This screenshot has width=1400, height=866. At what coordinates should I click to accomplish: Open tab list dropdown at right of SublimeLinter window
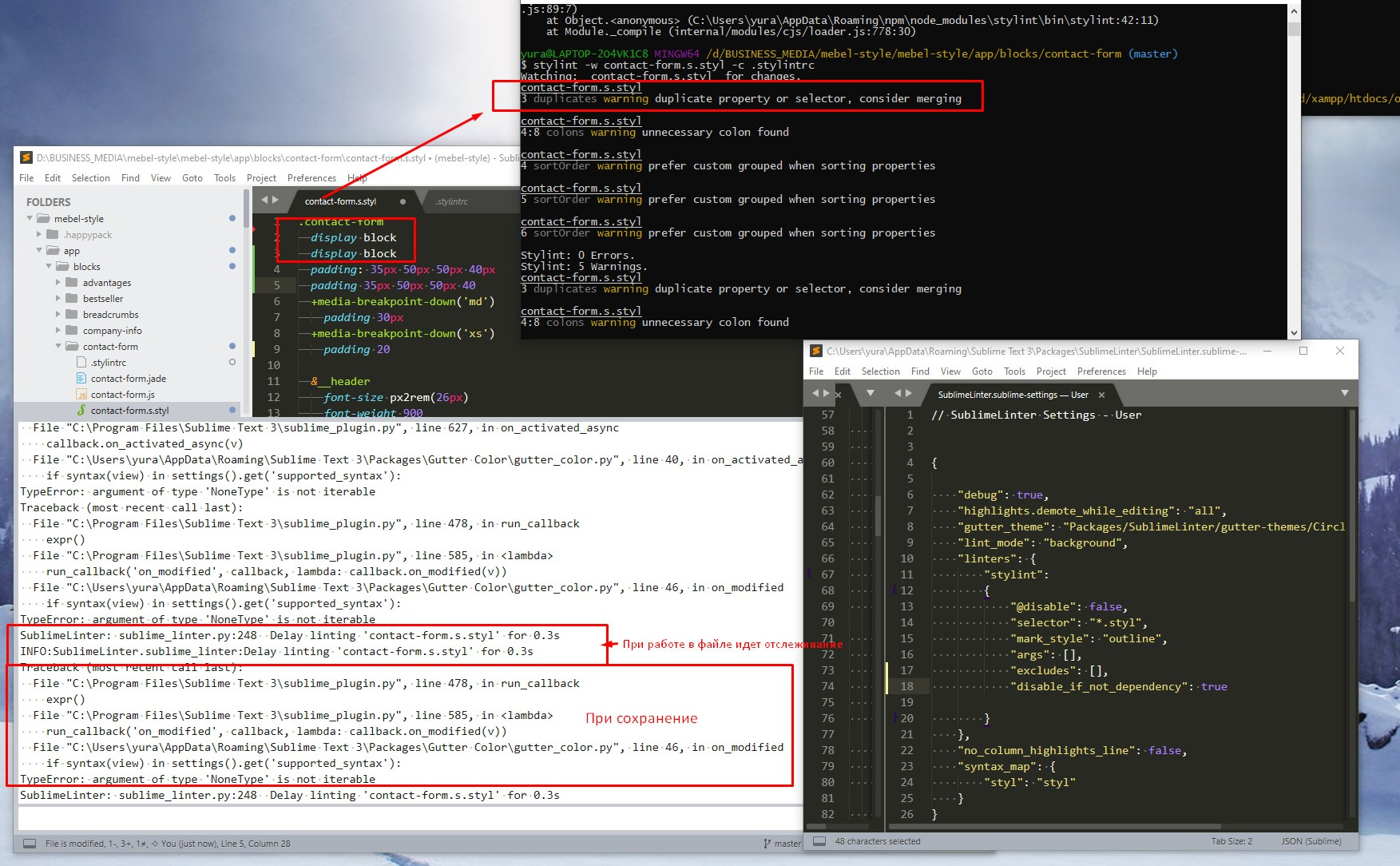click(x=1345, y=393)
